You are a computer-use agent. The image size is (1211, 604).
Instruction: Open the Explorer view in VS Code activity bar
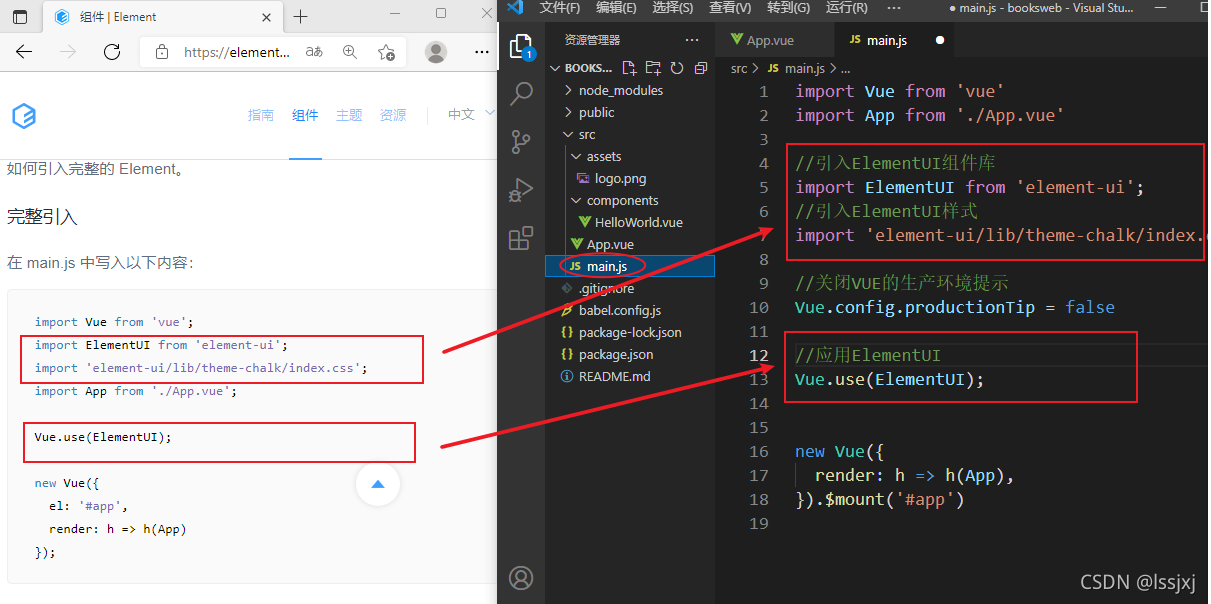(x=521, y=47)
